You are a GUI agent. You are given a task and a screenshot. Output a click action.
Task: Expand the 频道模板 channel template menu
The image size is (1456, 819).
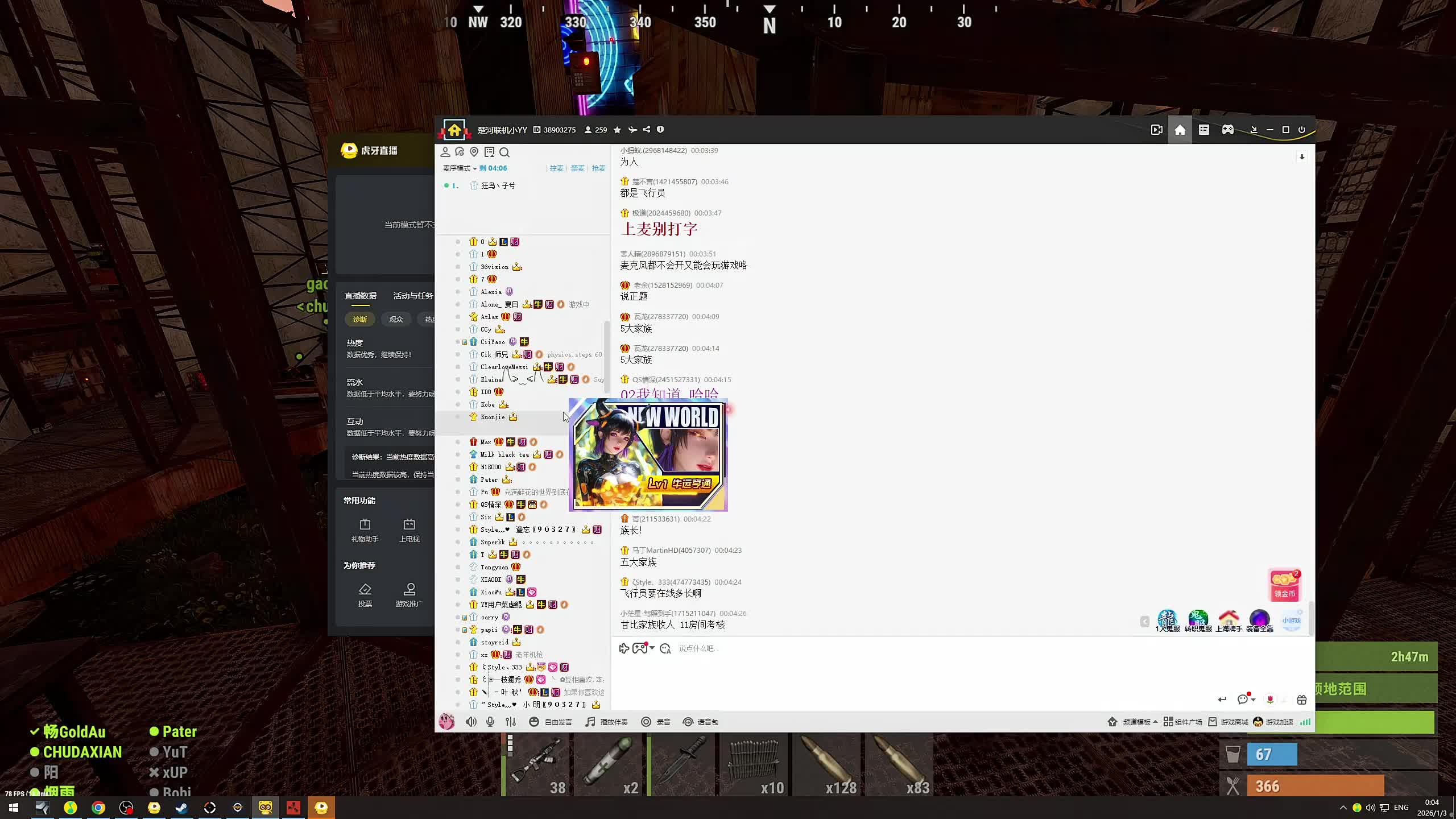1140,722
